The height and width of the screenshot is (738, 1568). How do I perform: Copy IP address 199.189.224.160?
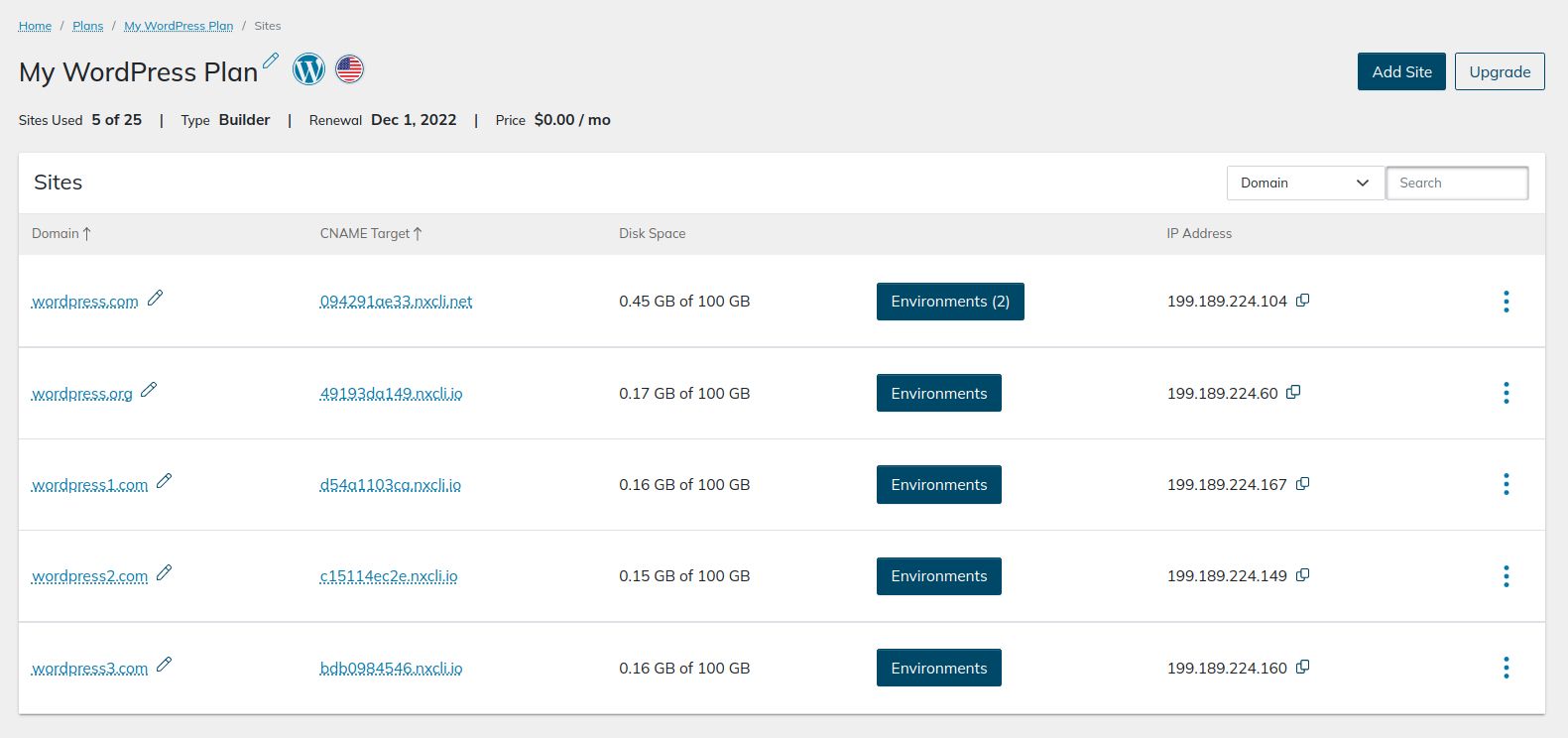(1303, 668)
